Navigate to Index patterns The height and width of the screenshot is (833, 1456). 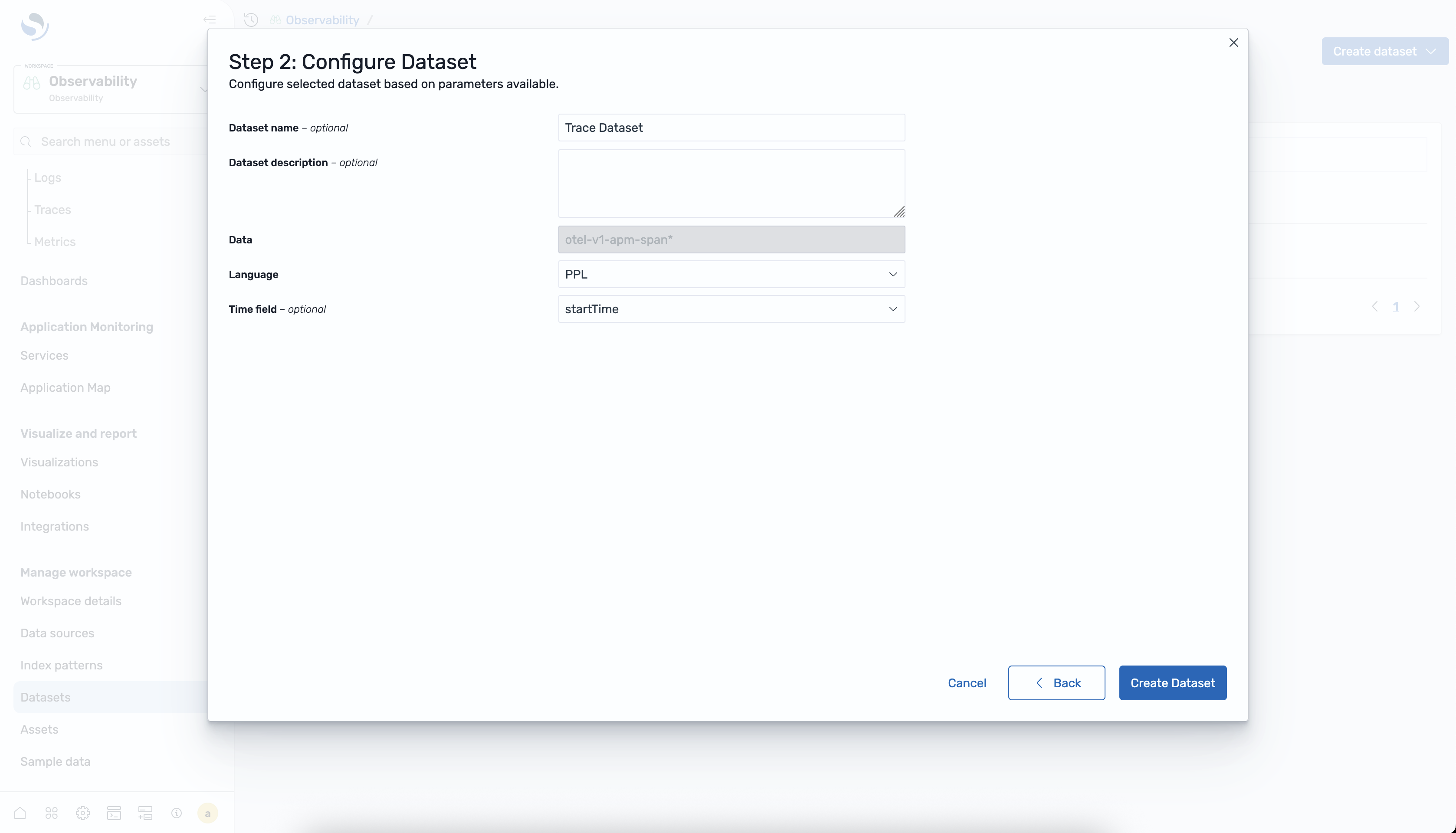click(x=61, y=665)
